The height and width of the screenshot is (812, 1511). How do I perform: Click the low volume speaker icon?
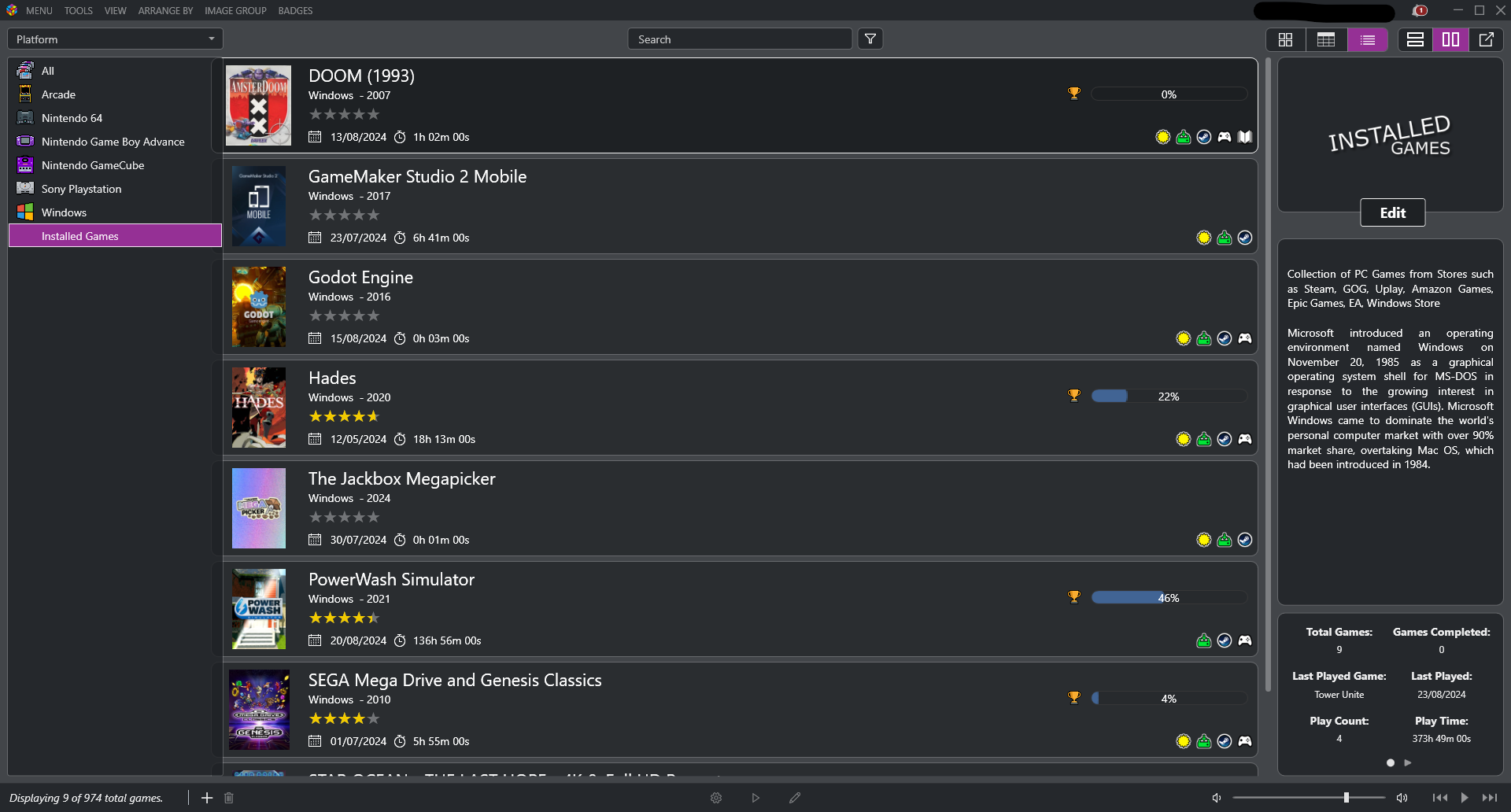[1217, 798]
